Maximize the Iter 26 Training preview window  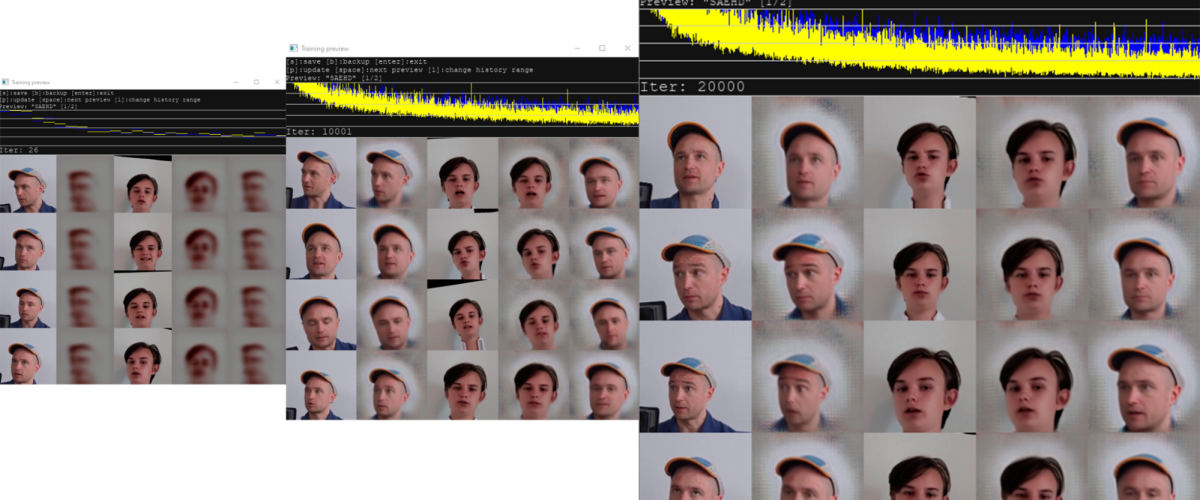tap(256, 82)
